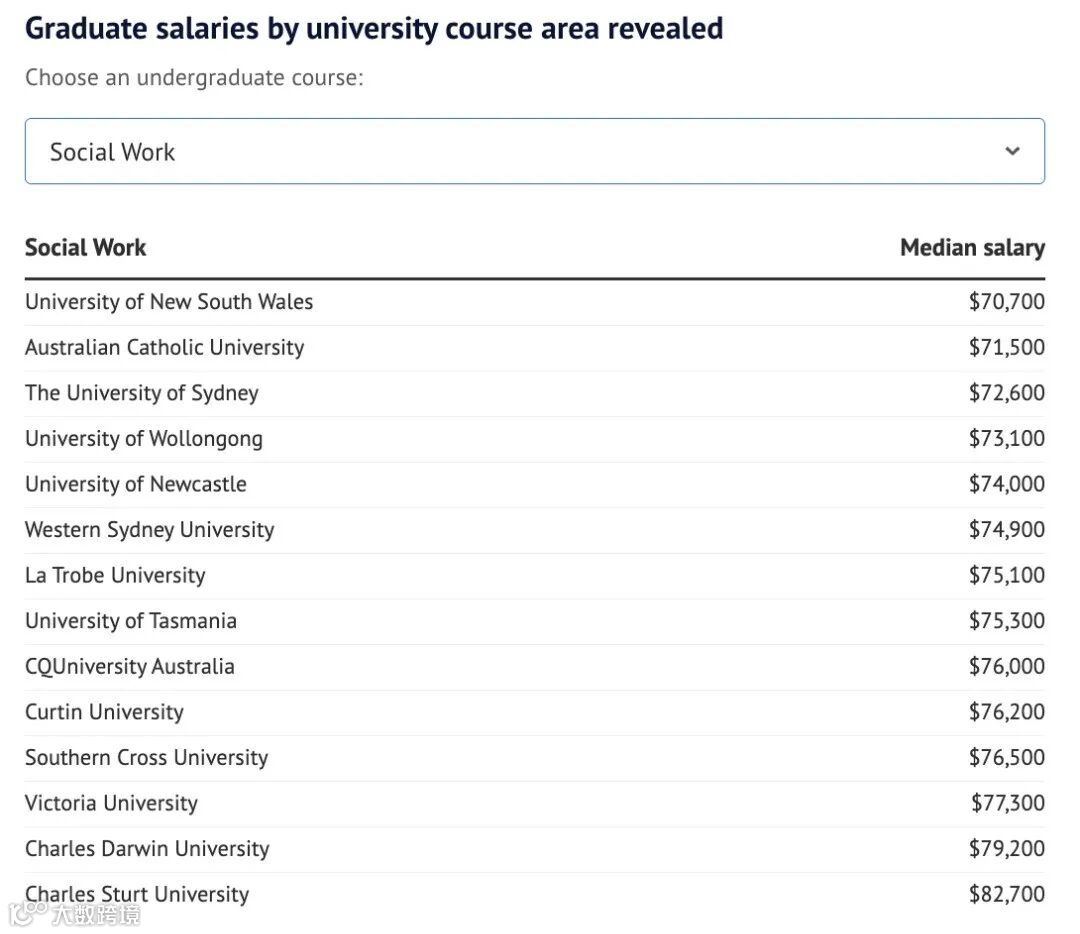Click CQUniversity Australia entry

point(130,667)
